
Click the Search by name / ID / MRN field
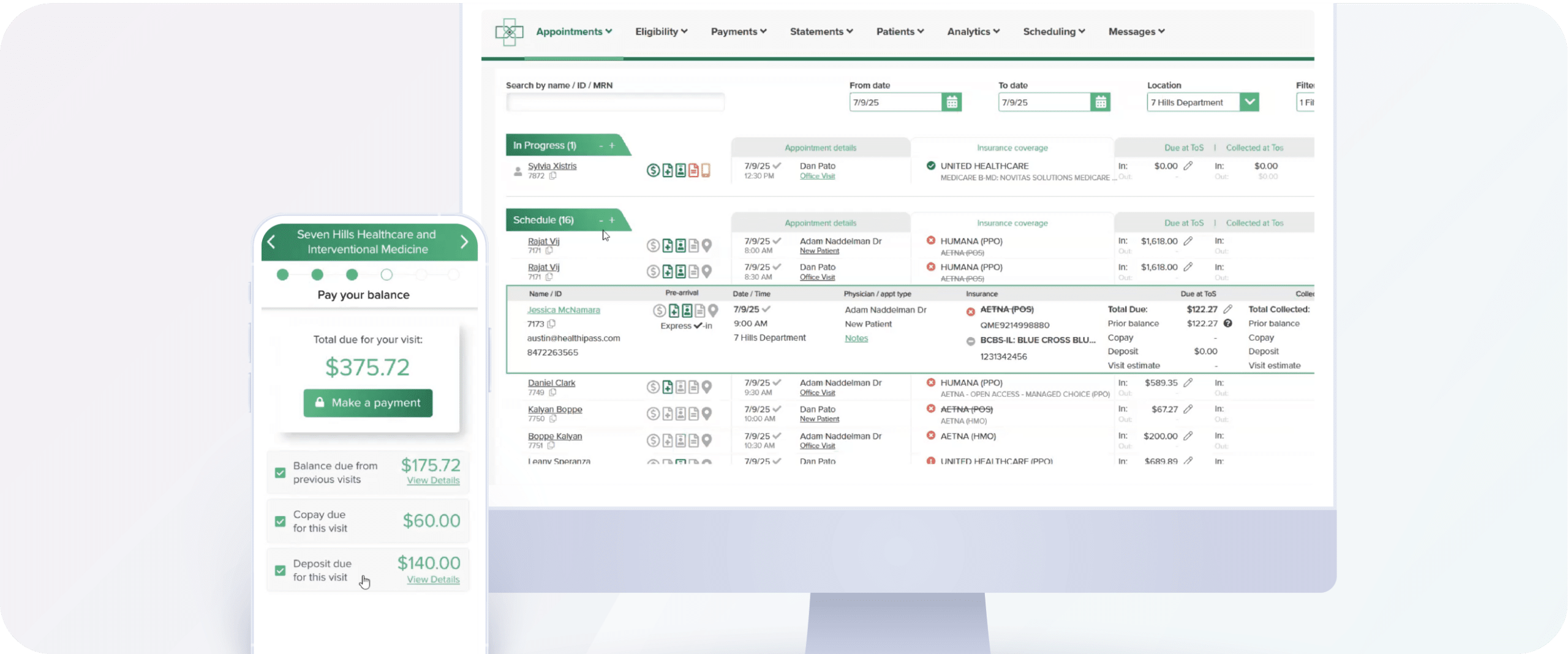coord(615,102)
